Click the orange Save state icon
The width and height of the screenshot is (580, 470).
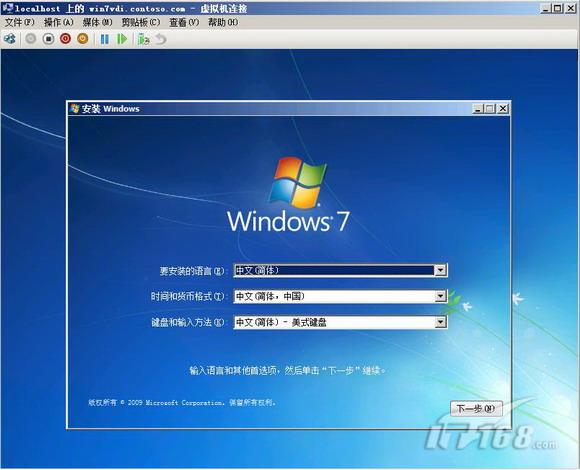pyautogui.click(x=83, y=39)
